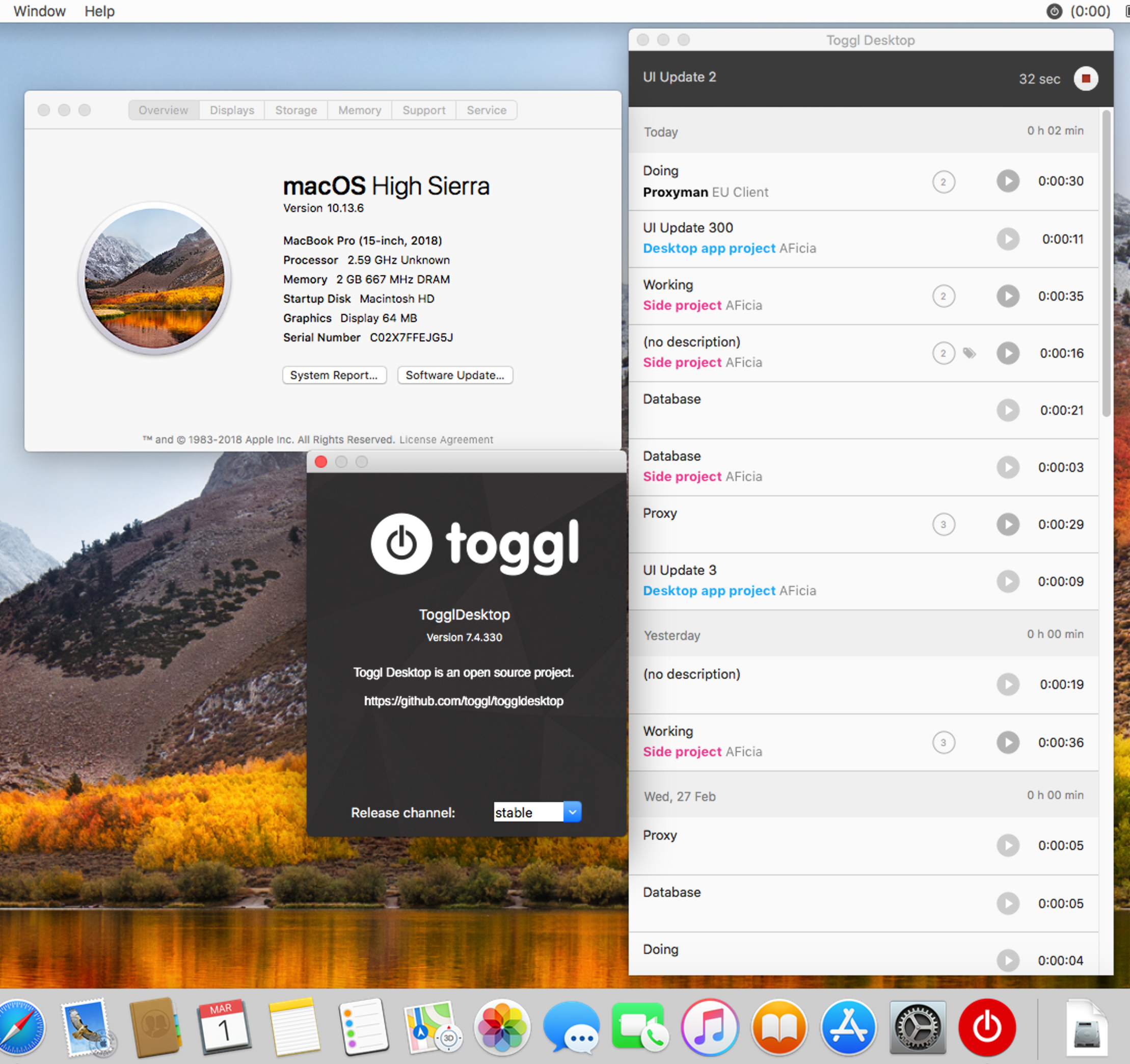Click the Software Update button

point(455,376)
